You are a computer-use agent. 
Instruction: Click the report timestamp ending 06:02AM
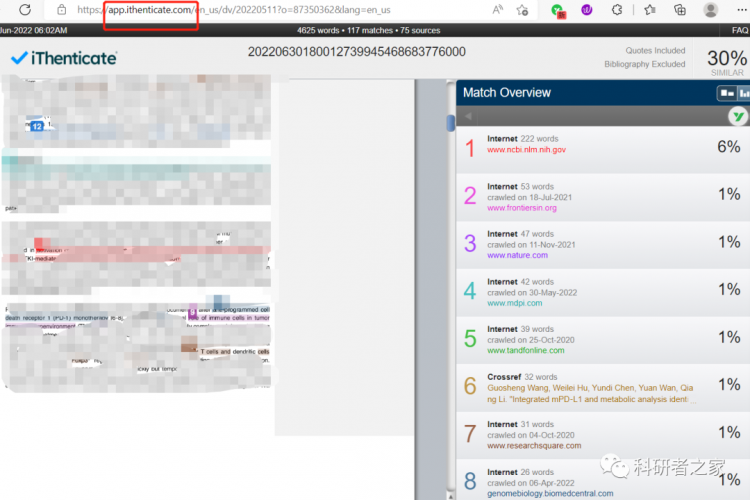pyautogui.click(x=33, y=30)
